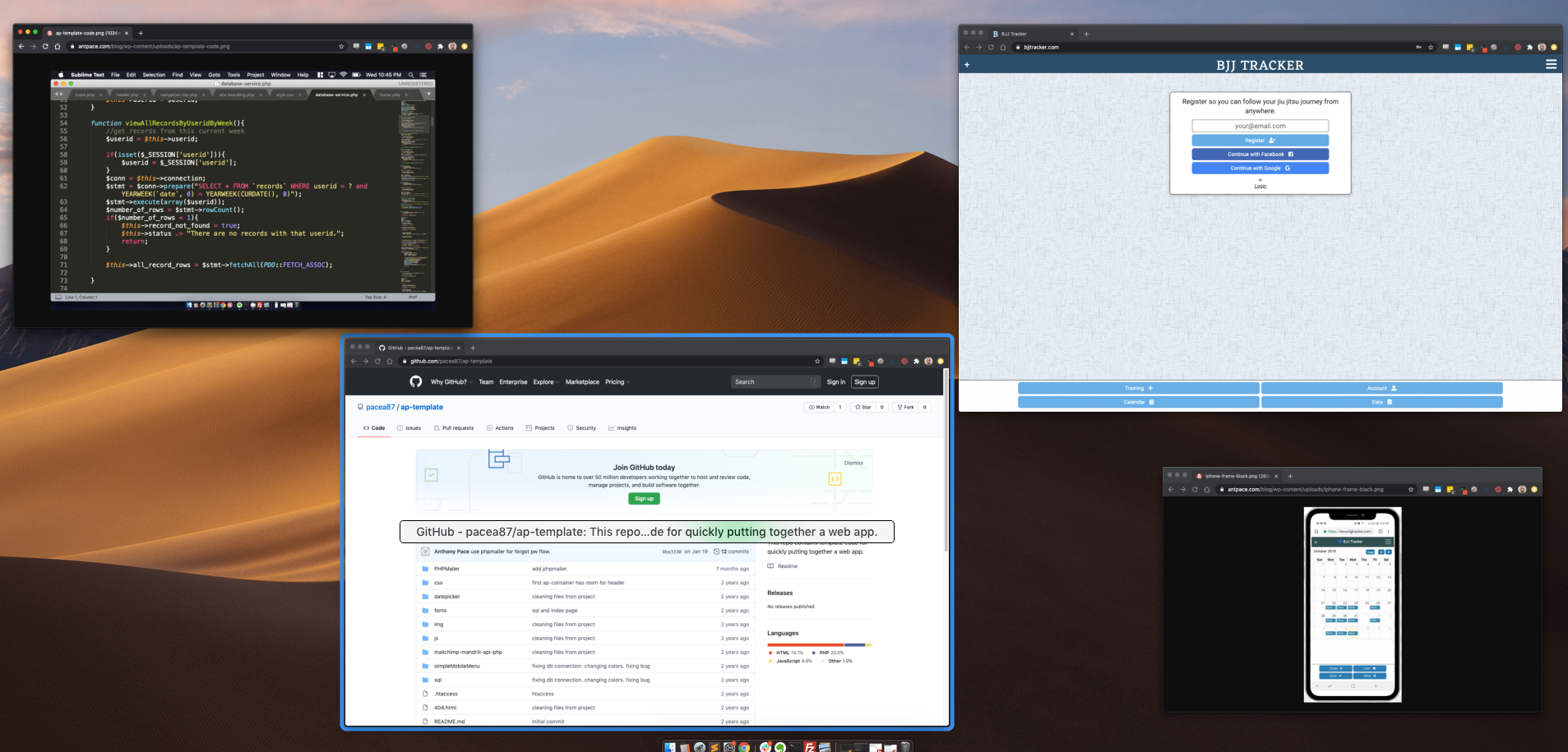The width and height of the screenshot is (1568, 752).
Task: Click the green Sign up button in banner
Action: point(644,499)
